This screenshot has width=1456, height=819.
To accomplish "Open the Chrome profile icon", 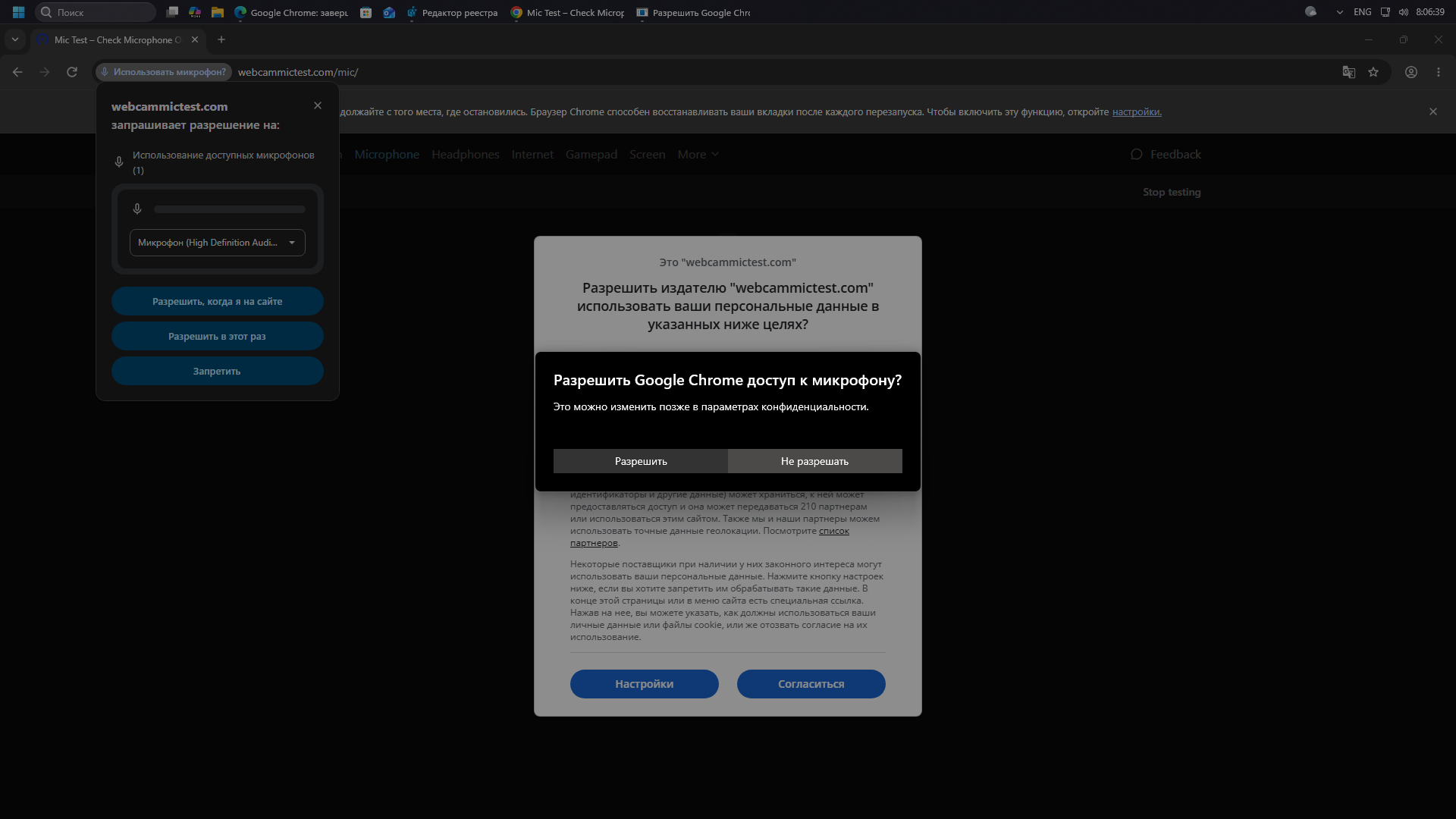I will click(1410, 72).
